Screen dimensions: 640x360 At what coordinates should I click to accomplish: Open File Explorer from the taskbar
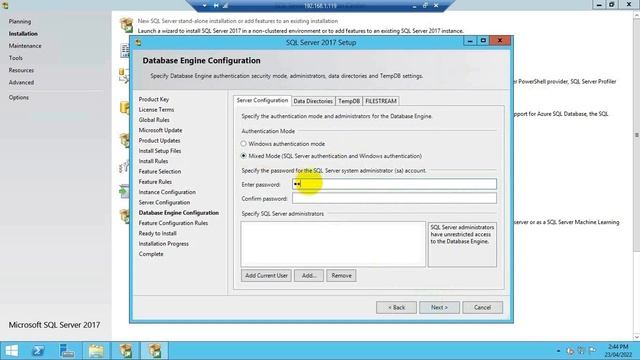96,351
